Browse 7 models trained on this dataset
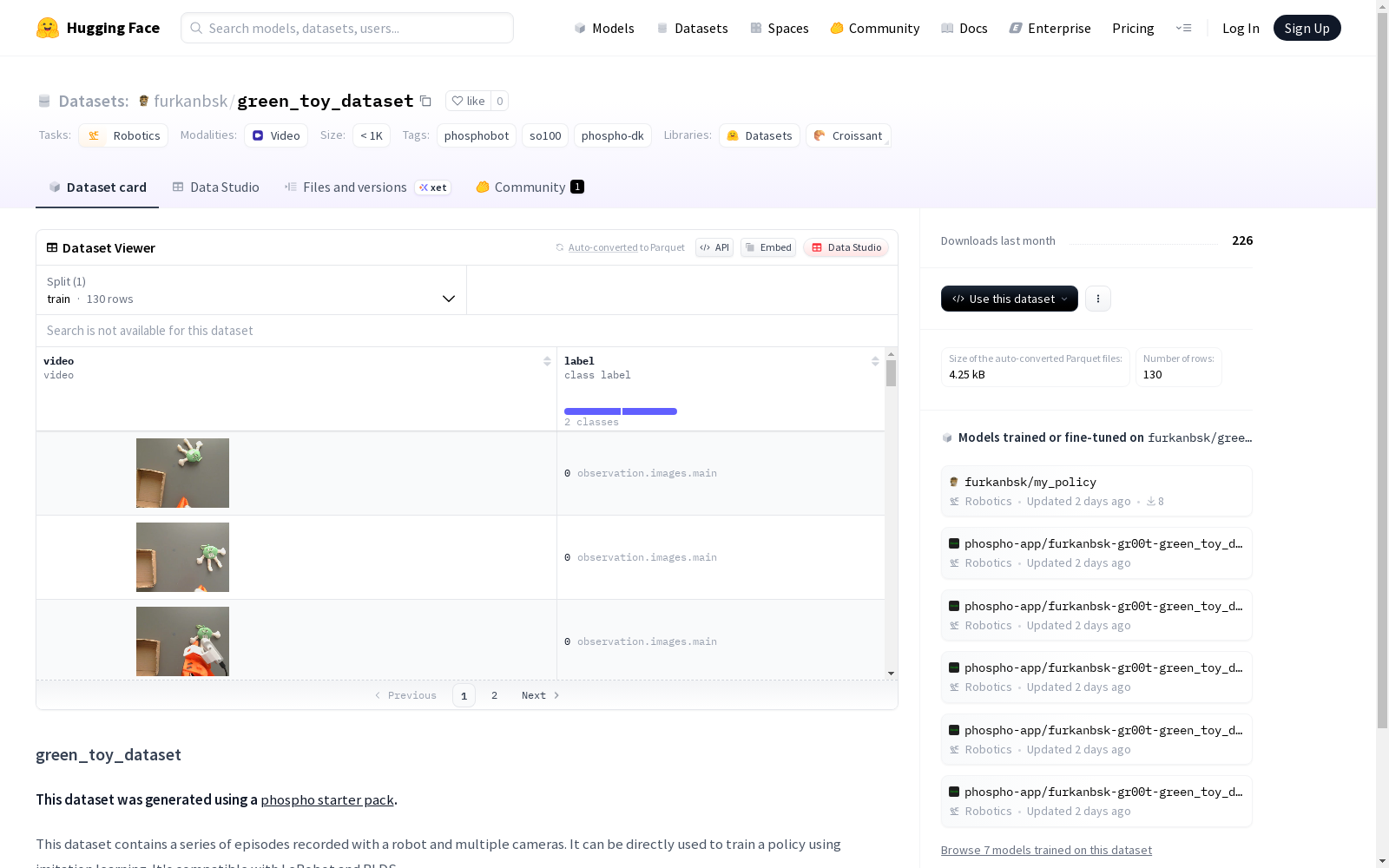 (1046, 850)
